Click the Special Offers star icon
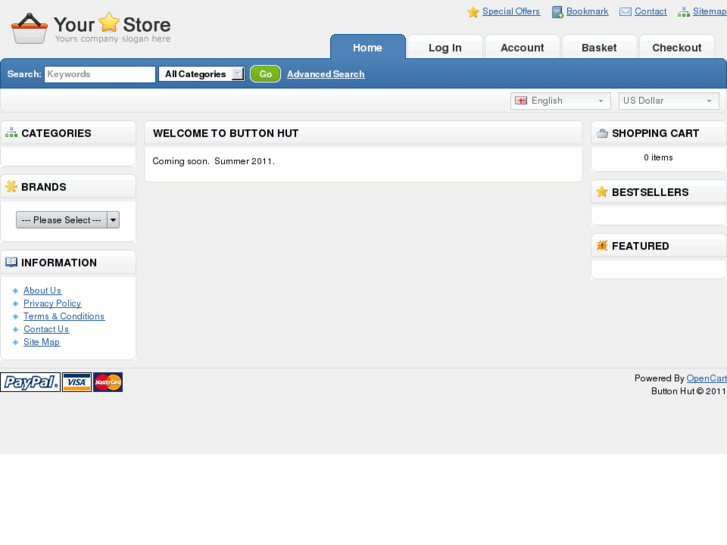 coord(473,12)
